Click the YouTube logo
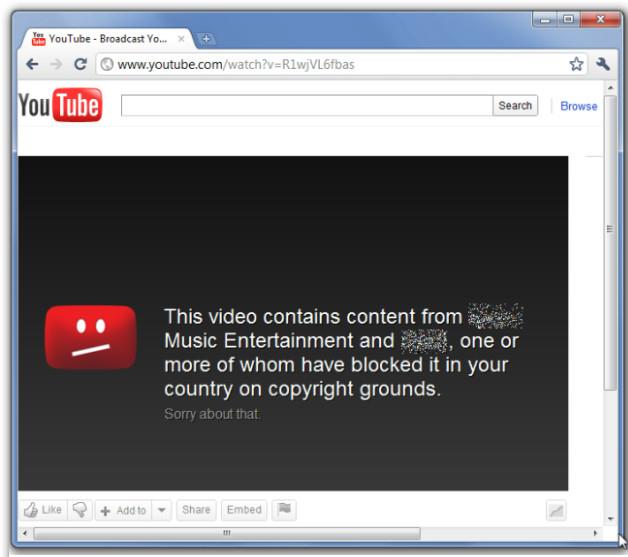 click(x=60, y=105)
